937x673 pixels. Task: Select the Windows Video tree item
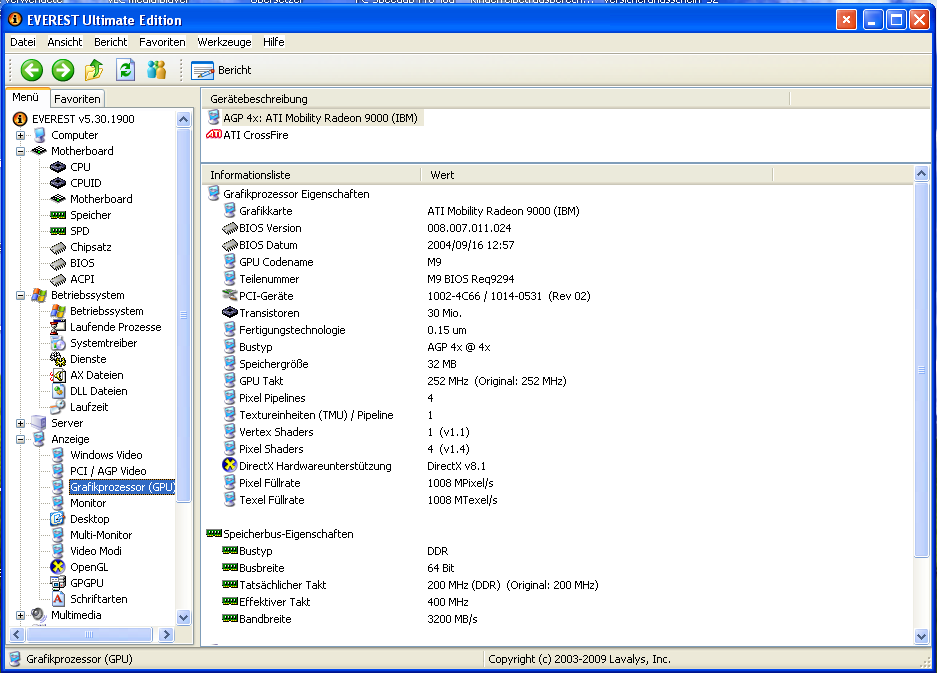(x=106, y=455)
